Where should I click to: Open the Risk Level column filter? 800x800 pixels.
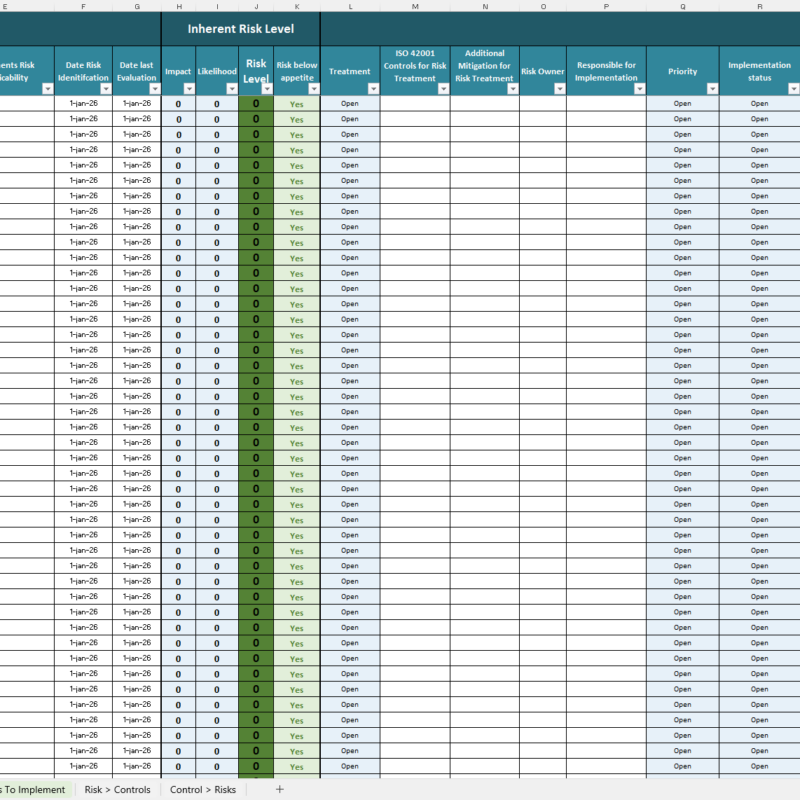click(x=267, y=88)
